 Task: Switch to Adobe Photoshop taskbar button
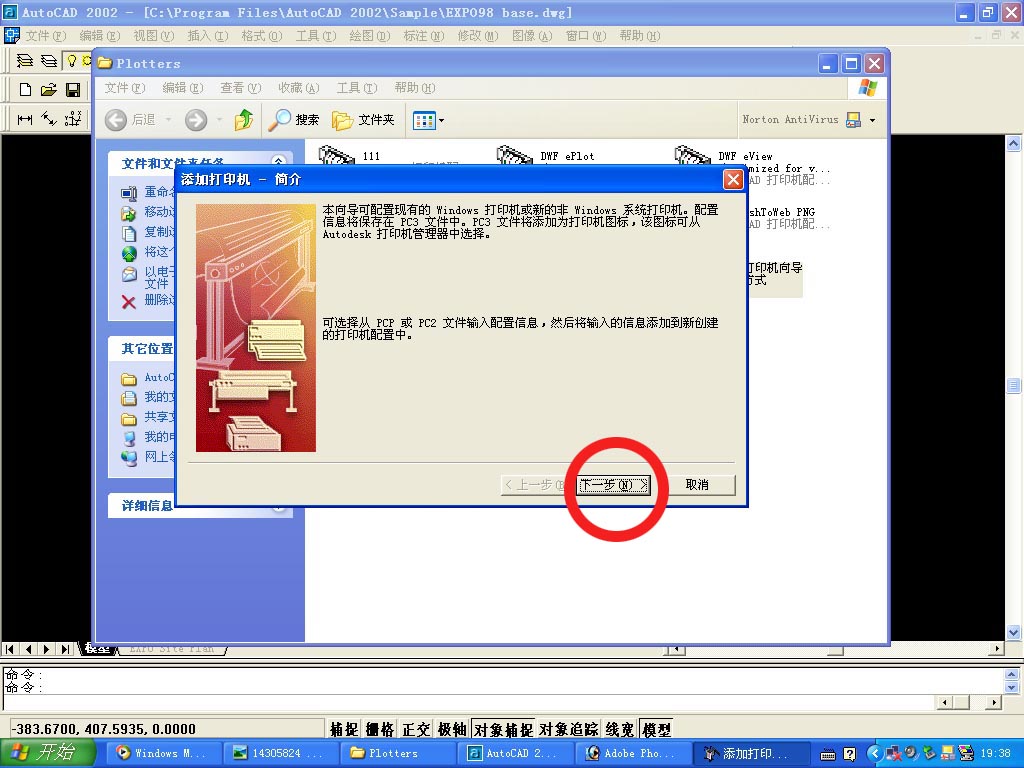coord(632,754)
